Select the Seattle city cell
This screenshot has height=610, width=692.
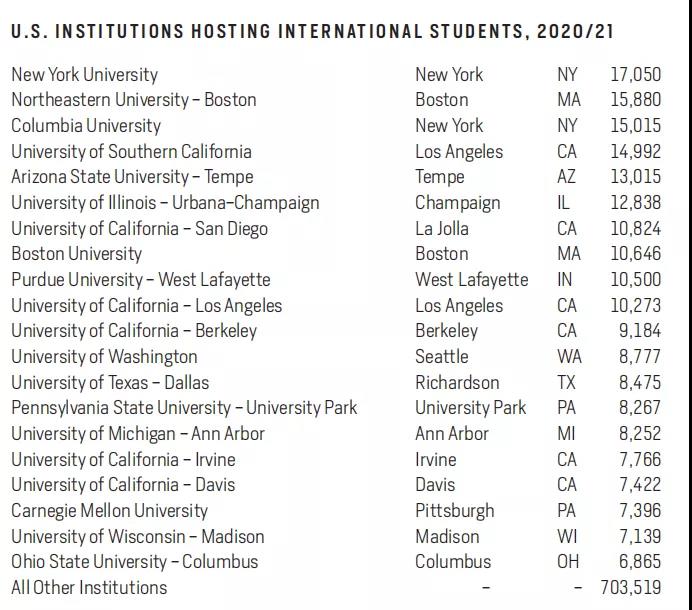click(x=441, y=357)
